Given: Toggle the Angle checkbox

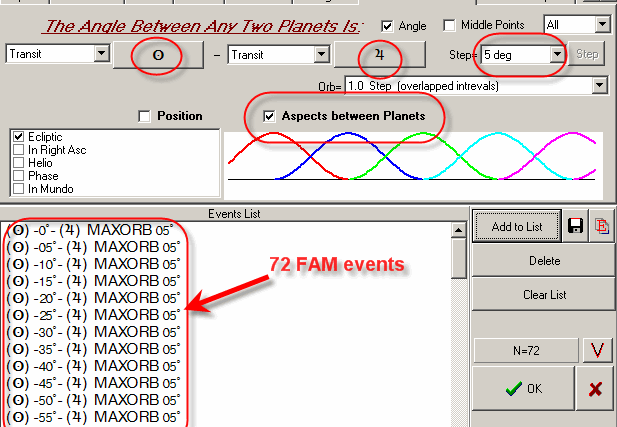Looking at the screenshot, I should (x=388, y=25).
